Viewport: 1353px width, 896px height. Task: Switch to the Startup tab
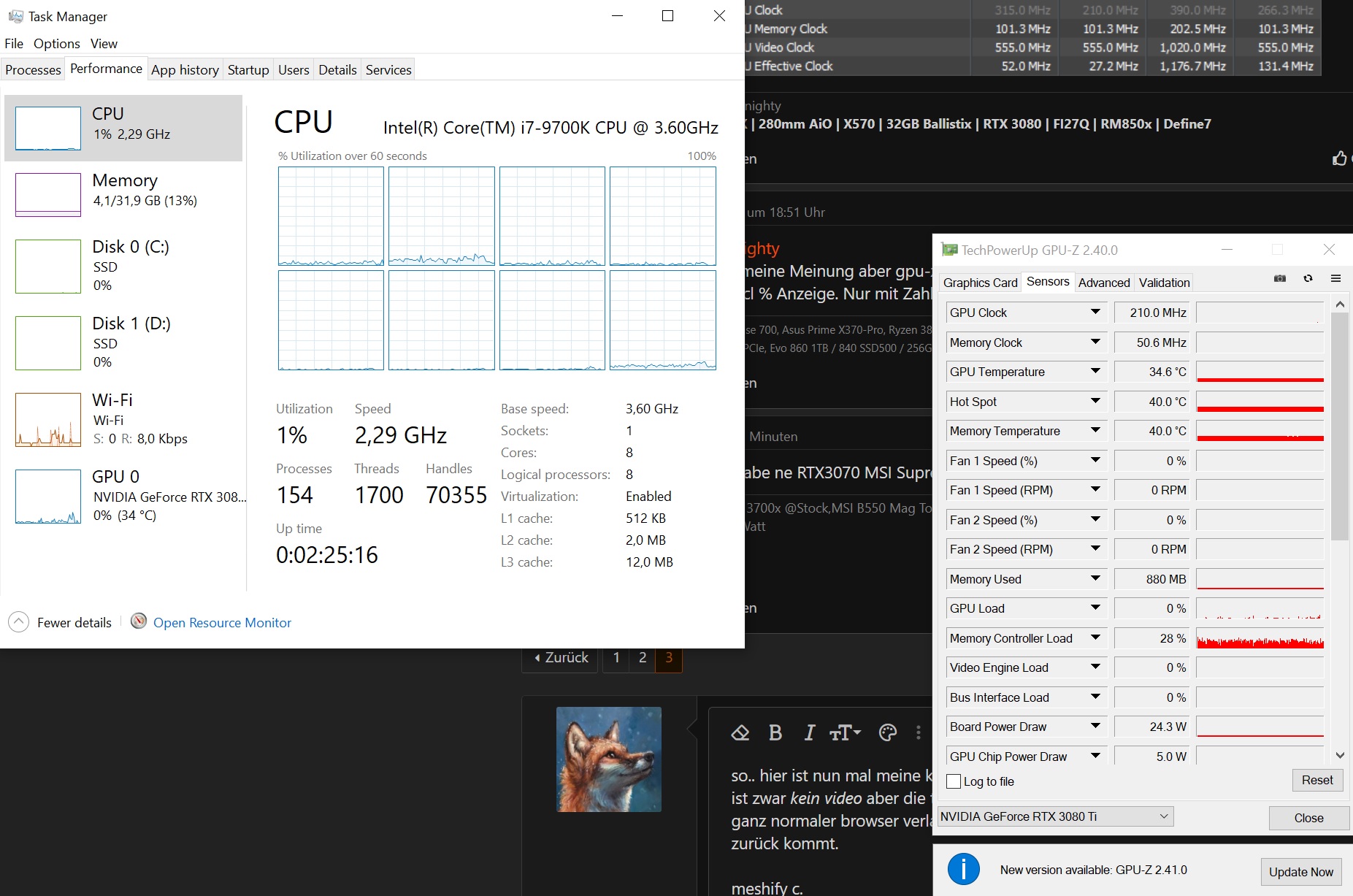click(248, 70)
